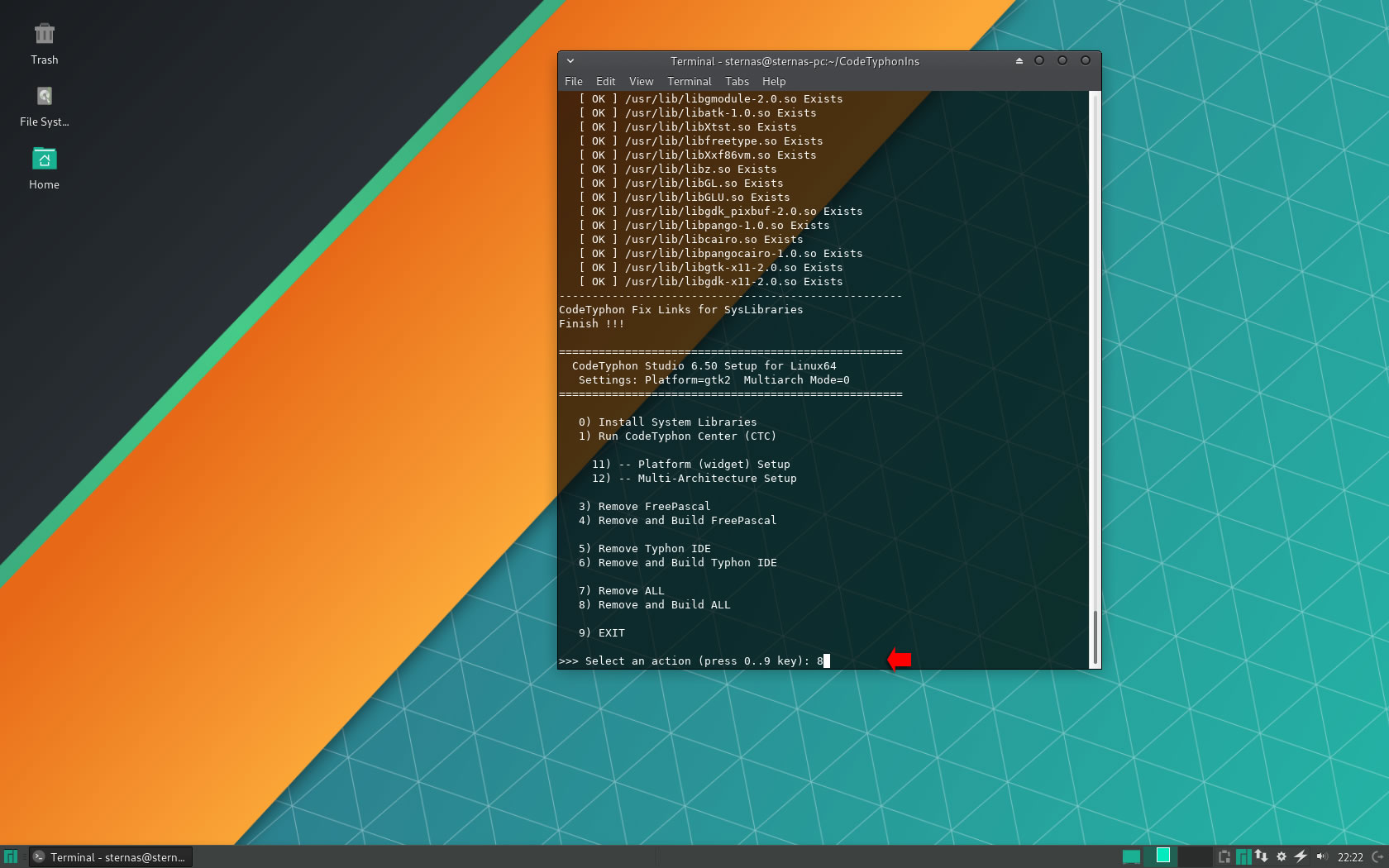Open the Help menu

tap(774, 82)
